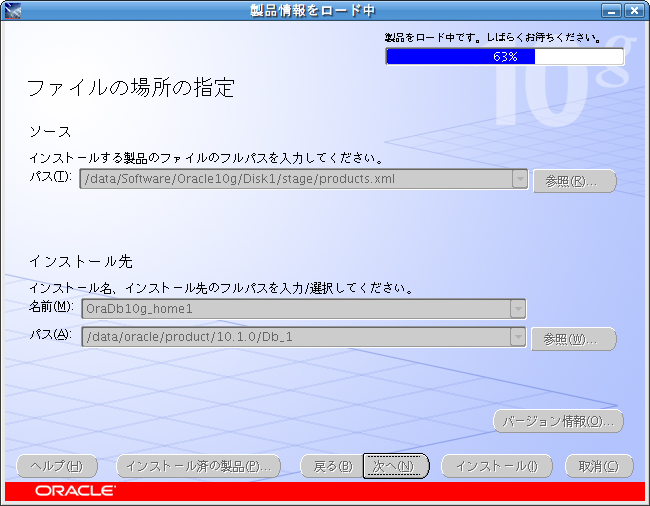Click the installer window menu icon in title bar

[13, 11]
